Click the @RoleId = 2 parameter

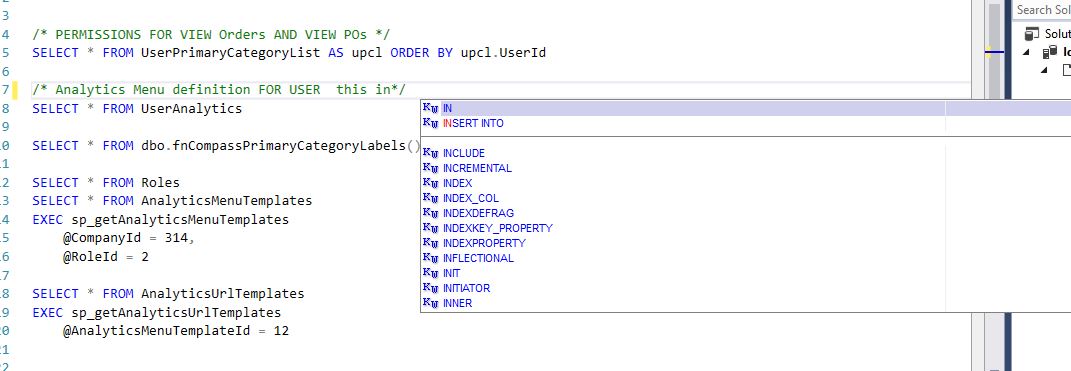106,257
